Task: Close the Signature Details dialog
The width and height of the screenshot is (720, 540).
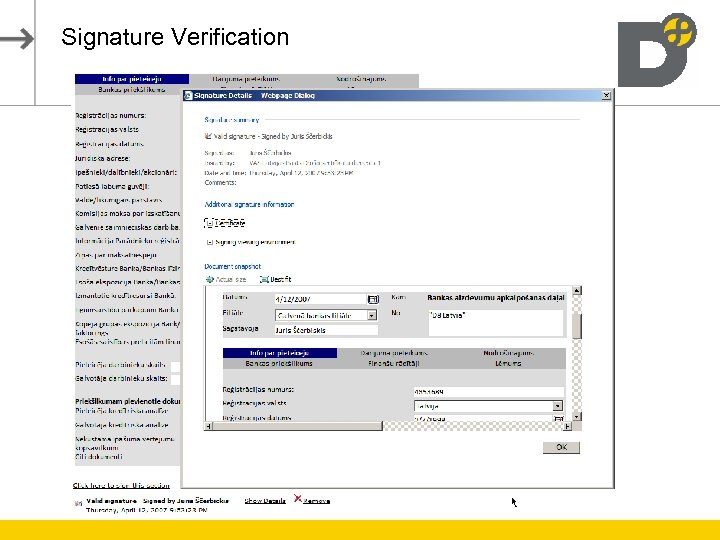Action: tap(606, 96)
